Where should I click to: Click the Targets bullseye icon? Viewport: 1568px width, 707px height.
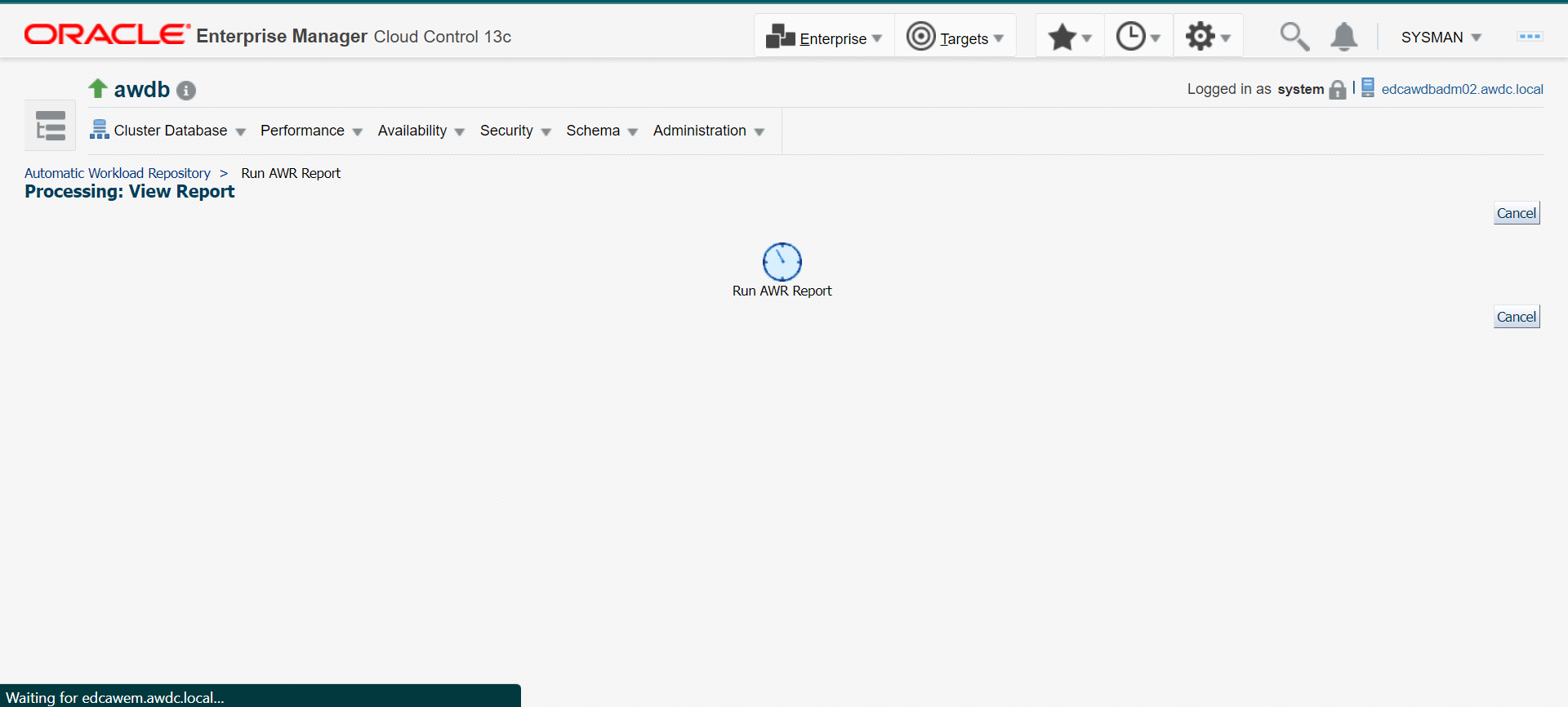921,37
